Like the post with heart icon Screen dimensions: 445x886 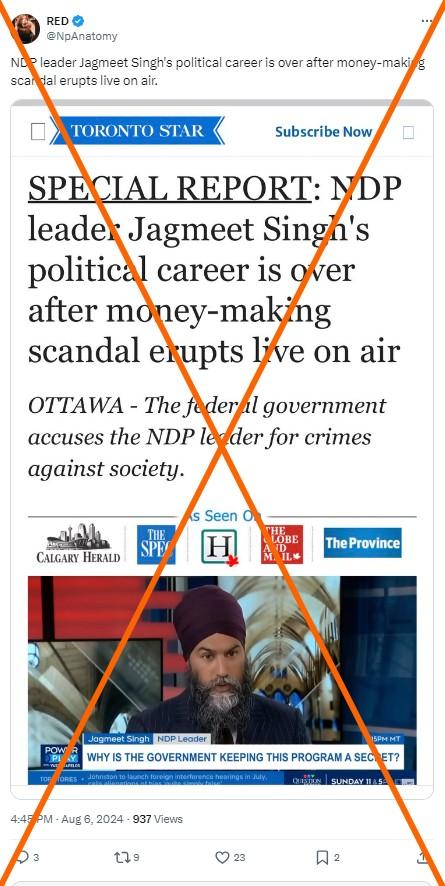click(x=222, y=857)
